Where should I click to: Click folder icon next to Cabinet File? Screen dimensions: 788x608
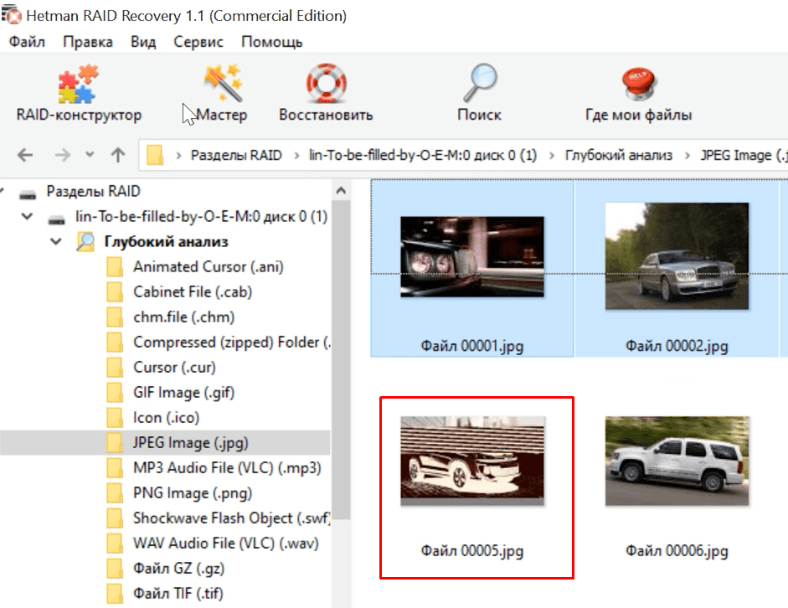(x=115, y=292)
